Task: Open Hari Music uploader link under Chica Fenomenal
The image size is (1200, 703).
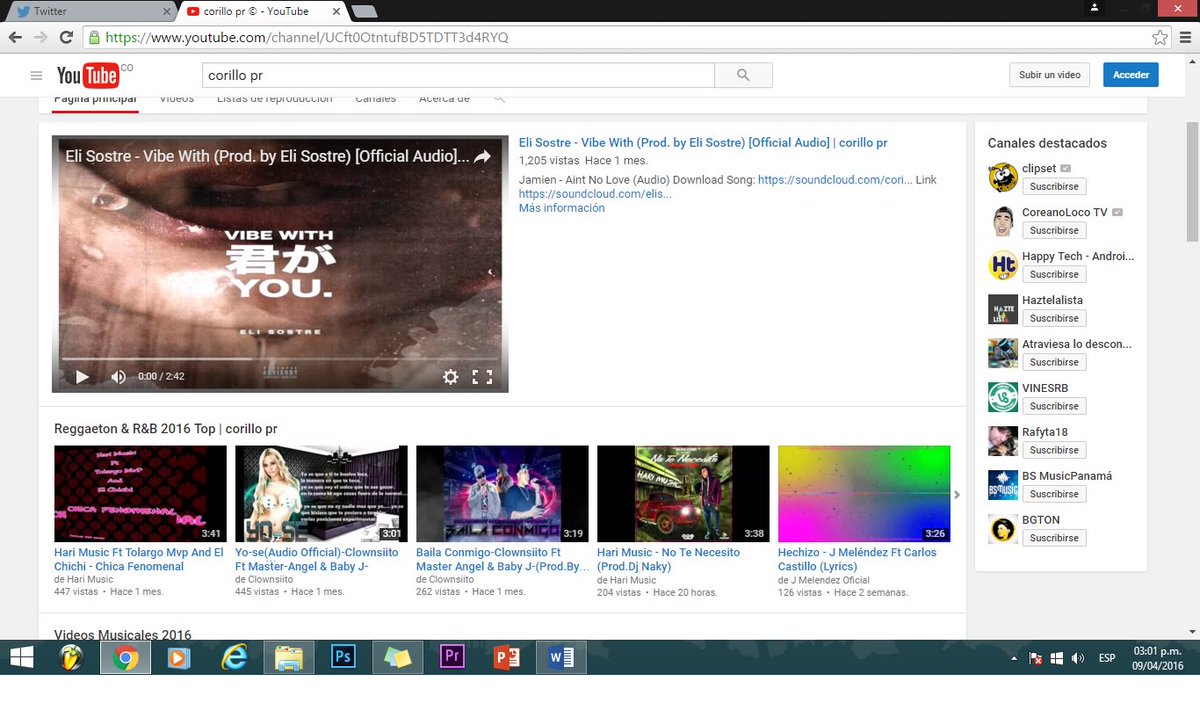Action: click(90, 580)
